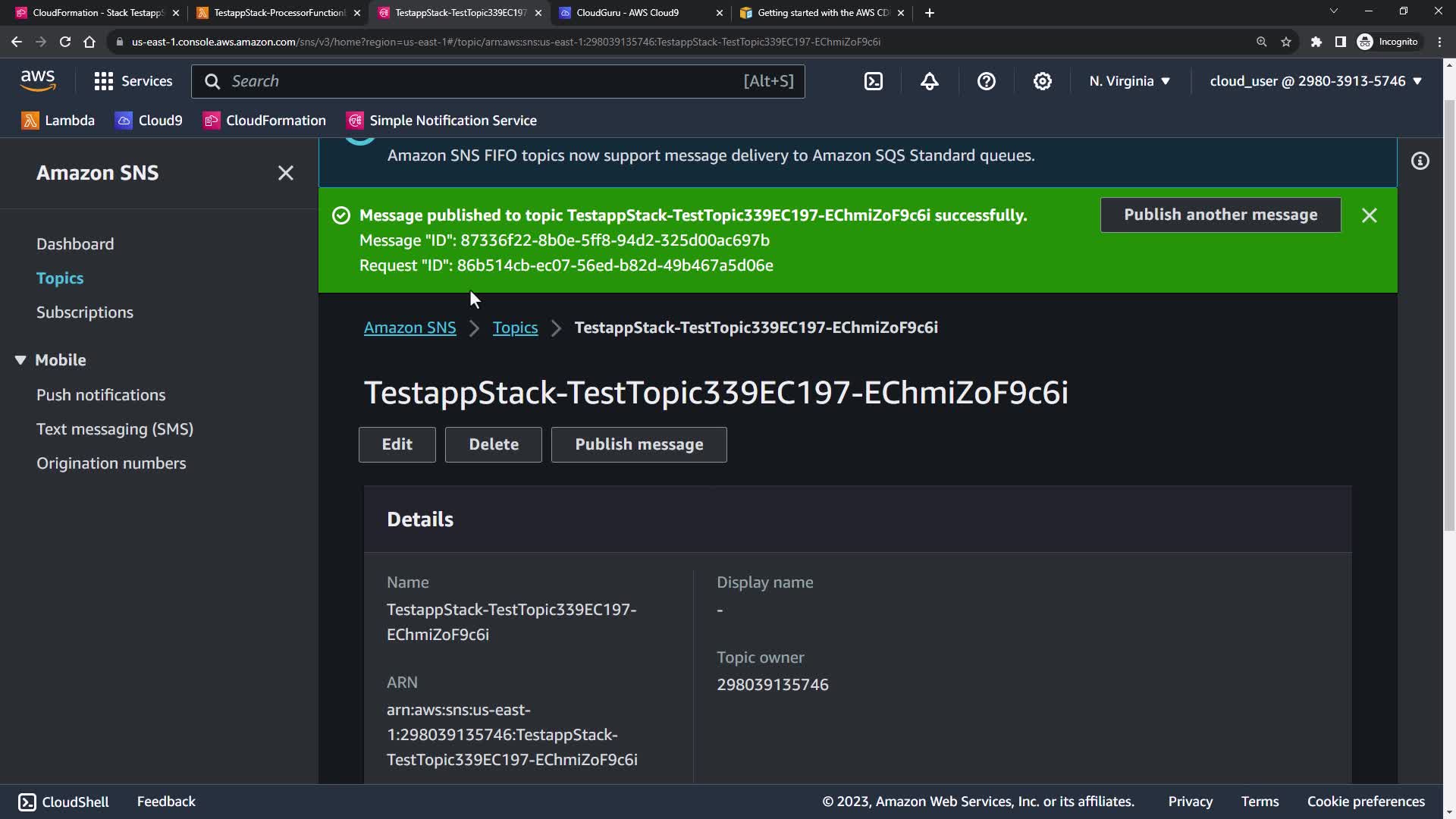
Task: Click the Delete topic button
Action: click(493, 444)
